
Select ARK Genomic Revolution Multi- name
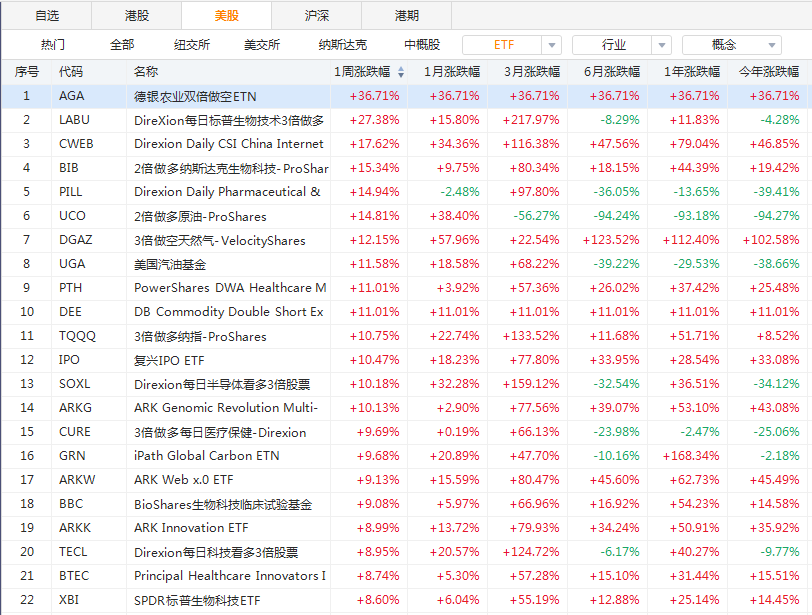(226, 408)
